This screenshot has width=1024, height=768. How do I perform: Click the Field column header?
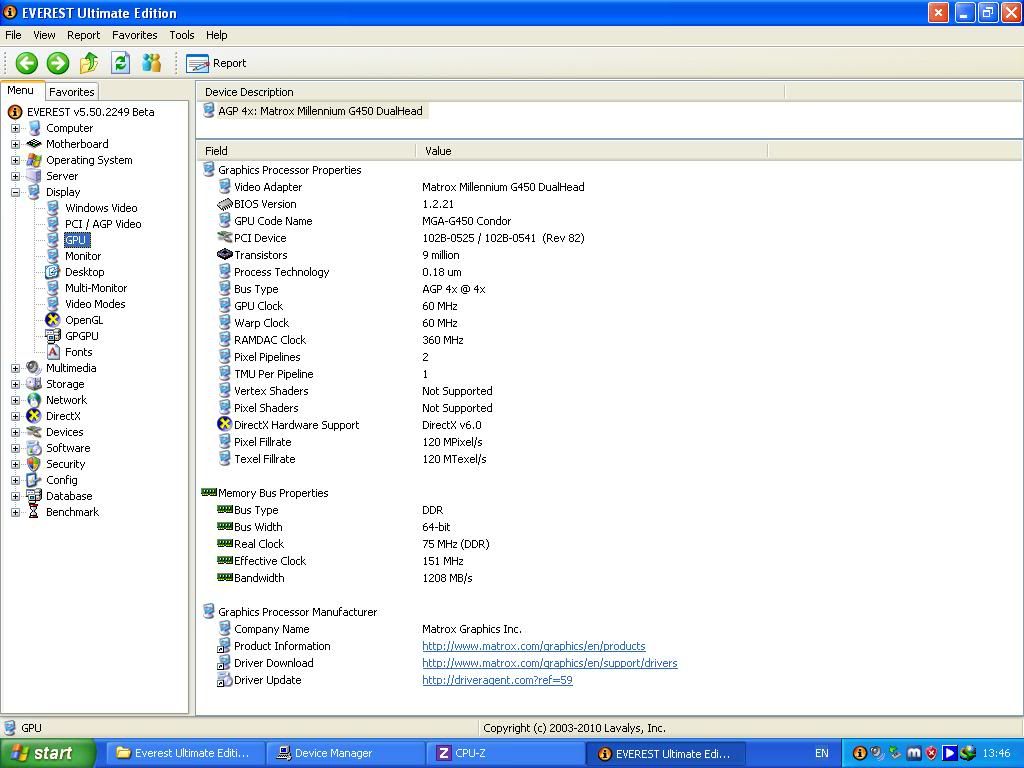tap(306, 151)
